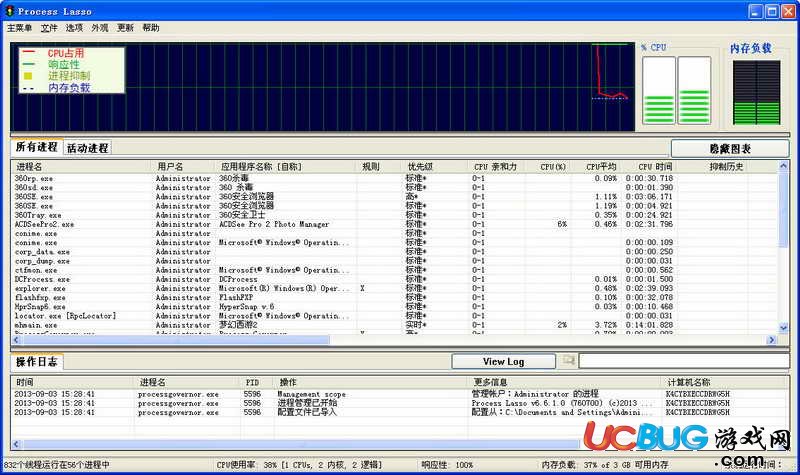Click the Process Lasso title bar icon
800x475 pixels.
(9, 11)
